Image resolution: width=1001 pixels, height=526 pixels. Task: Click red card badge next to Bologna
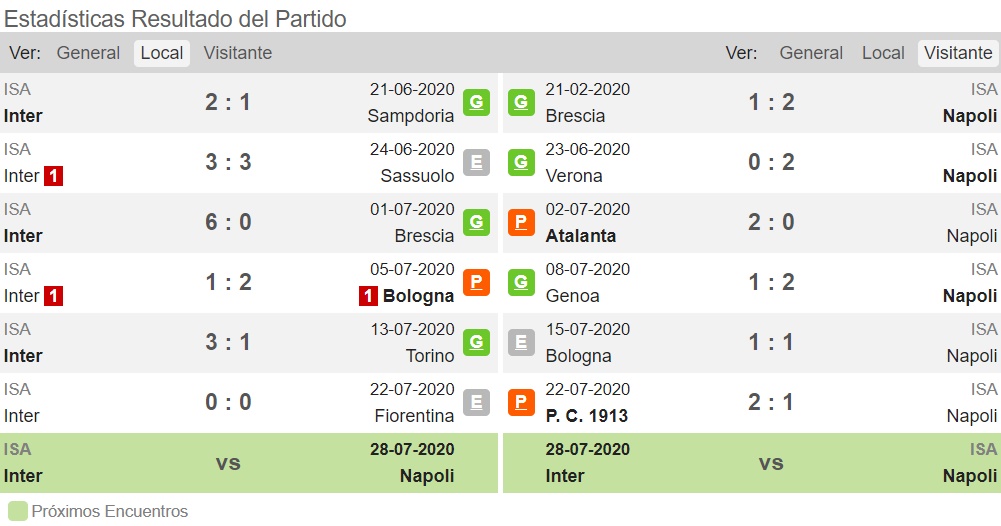click(x=368, y=296)
